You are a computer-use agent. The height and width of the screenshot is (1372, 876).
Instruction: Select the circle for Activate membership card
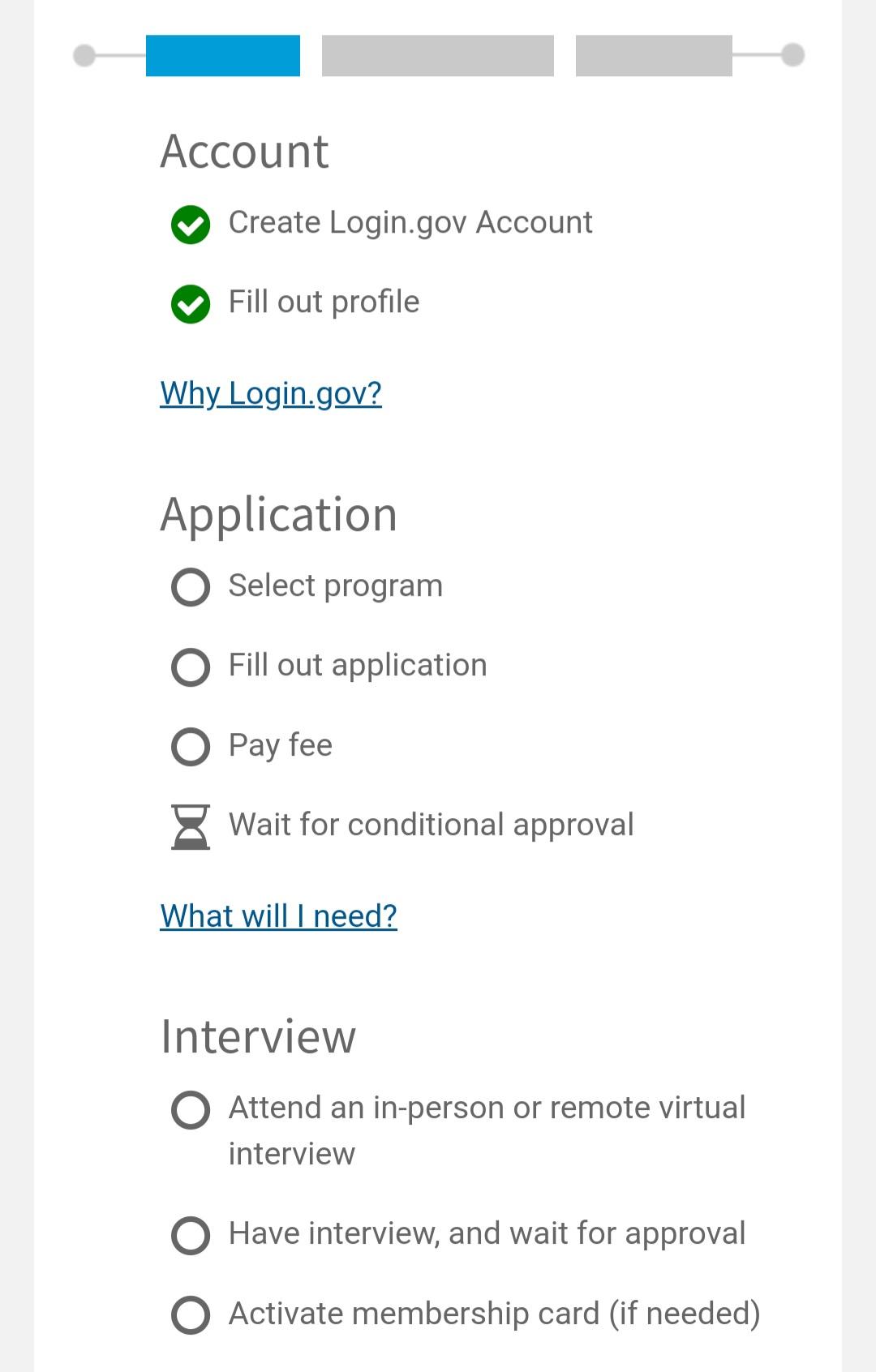[x=190, y=1314]
